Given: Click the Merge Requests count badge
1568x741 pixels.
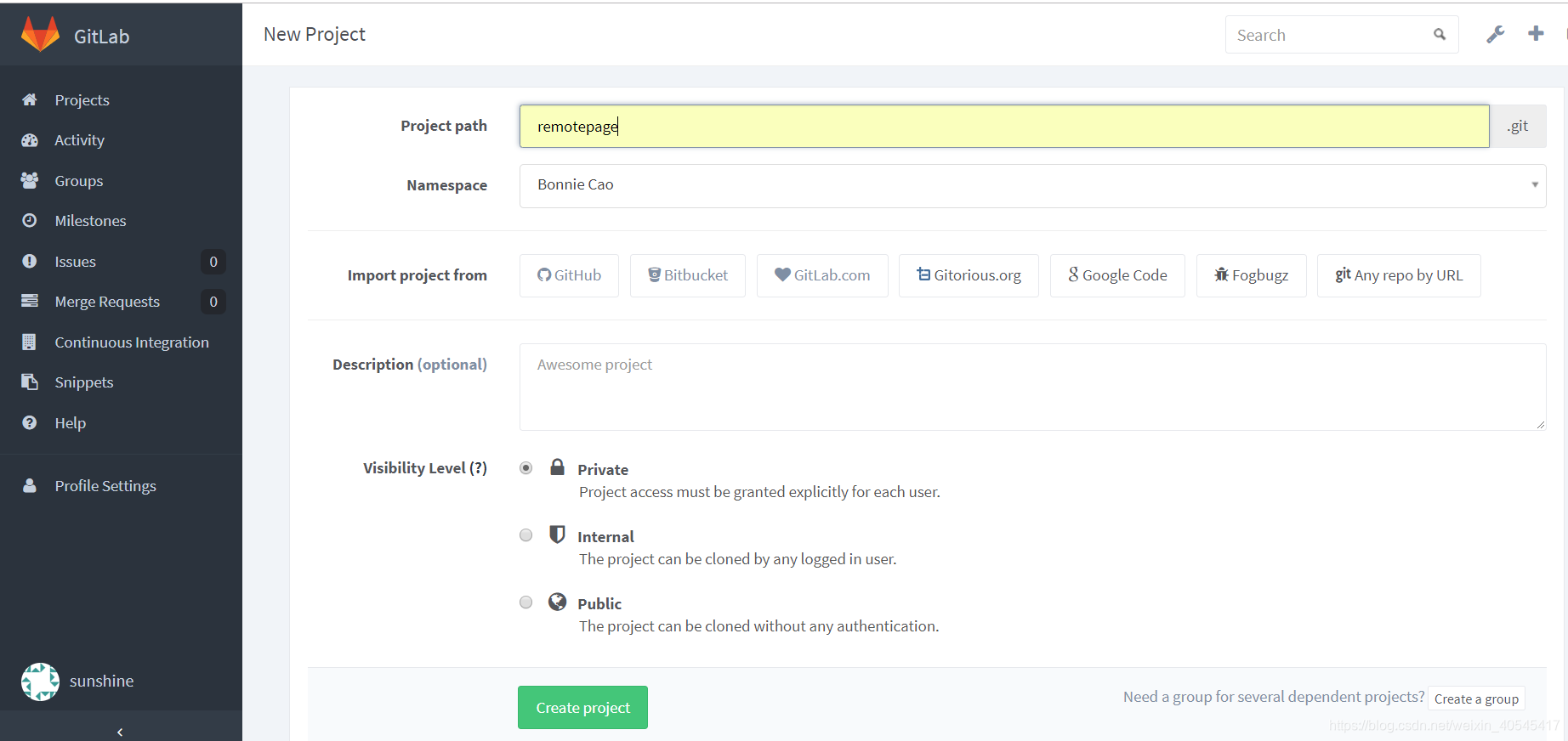Looking at the screenshot, I should (x=213, y=302).
